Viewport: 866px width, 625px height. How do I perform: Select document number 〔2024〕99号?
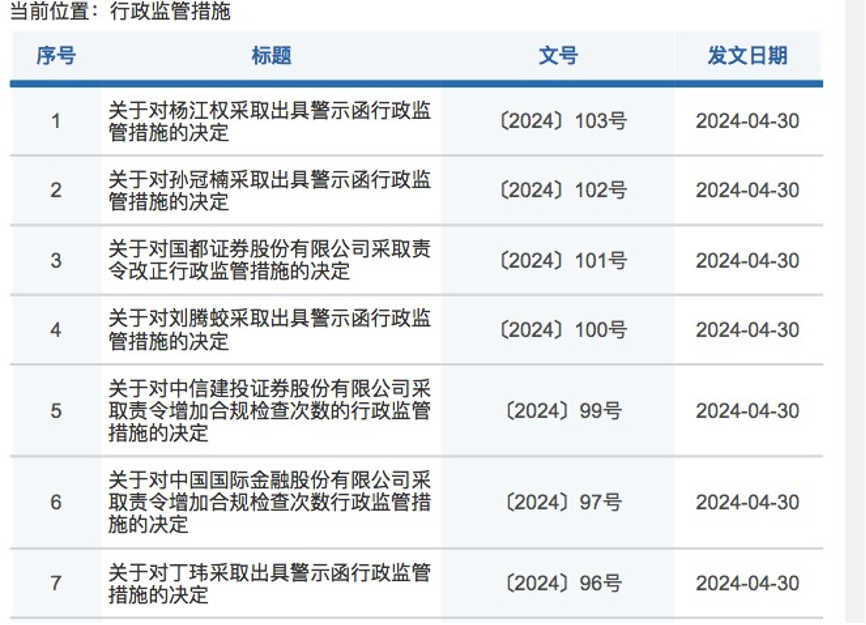pyautogui.click(x=563, y=411)
